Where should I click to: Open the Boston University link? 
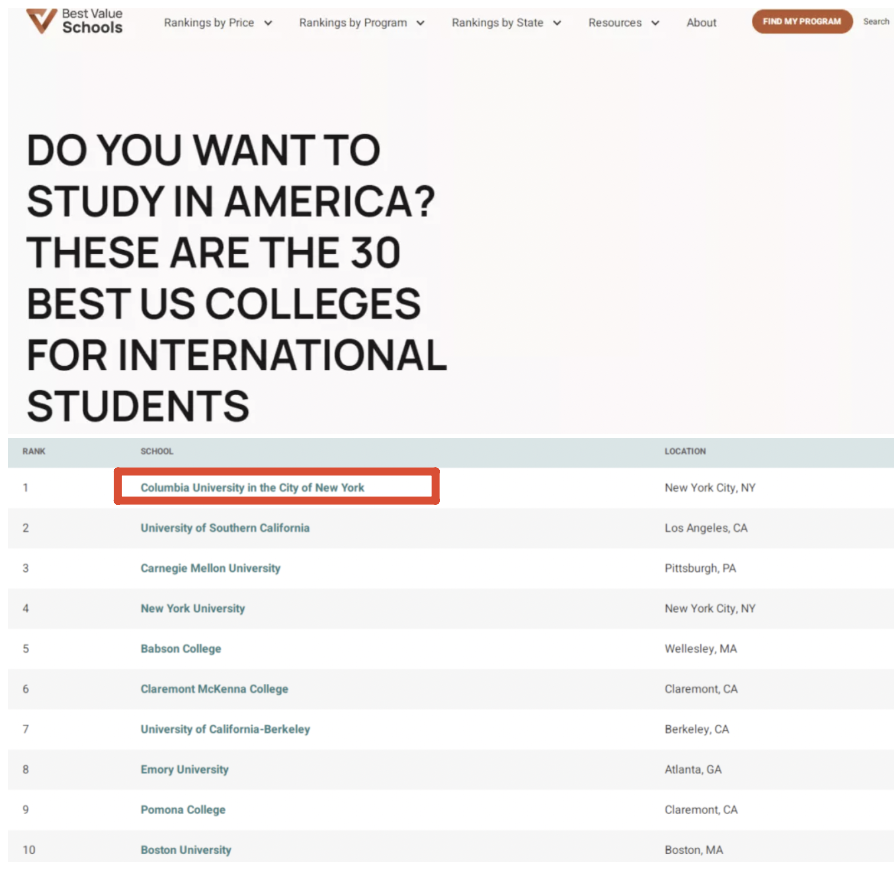point(186,850)
